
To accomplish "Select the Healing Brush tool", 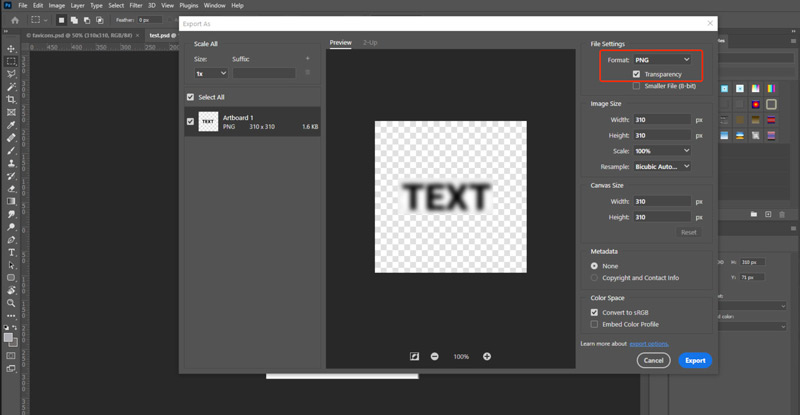I will coord(11,138).
